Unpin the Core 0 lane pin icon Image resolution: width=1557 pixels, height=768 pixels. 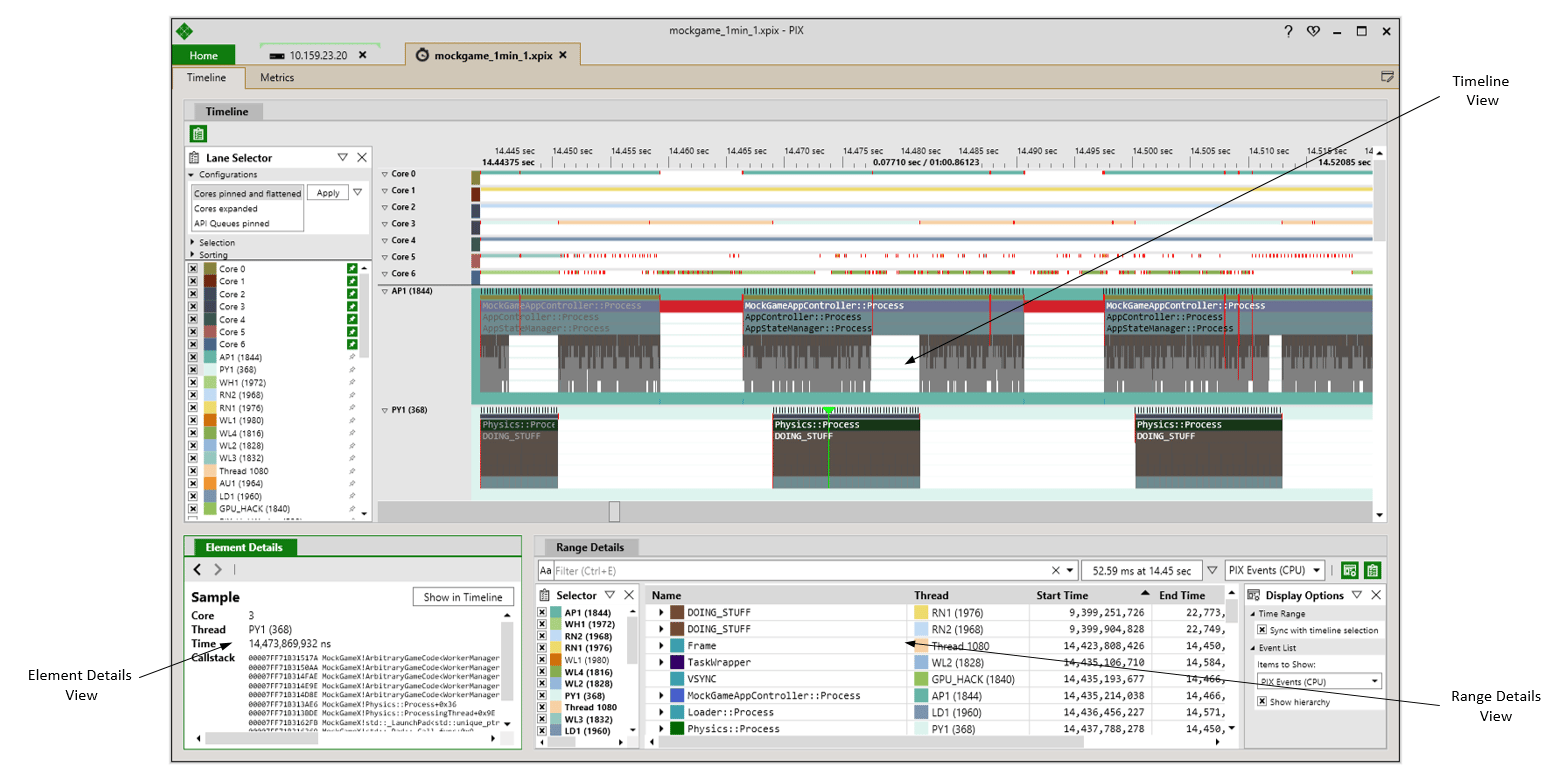pyautogui.click(x=351, y=269)
